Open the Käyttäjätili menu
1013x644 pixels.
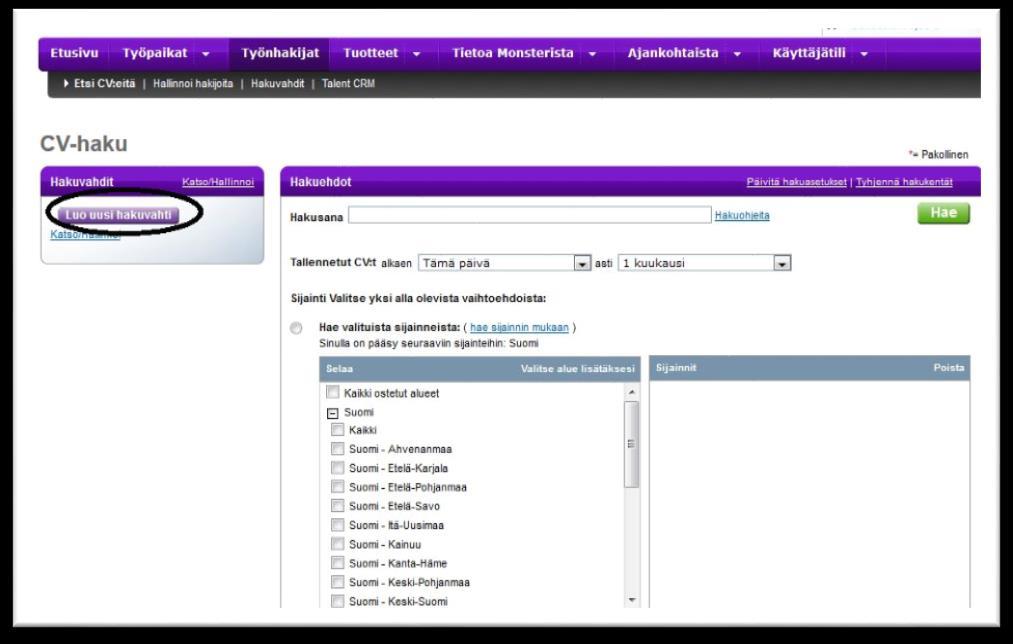(x=809, y=54)
